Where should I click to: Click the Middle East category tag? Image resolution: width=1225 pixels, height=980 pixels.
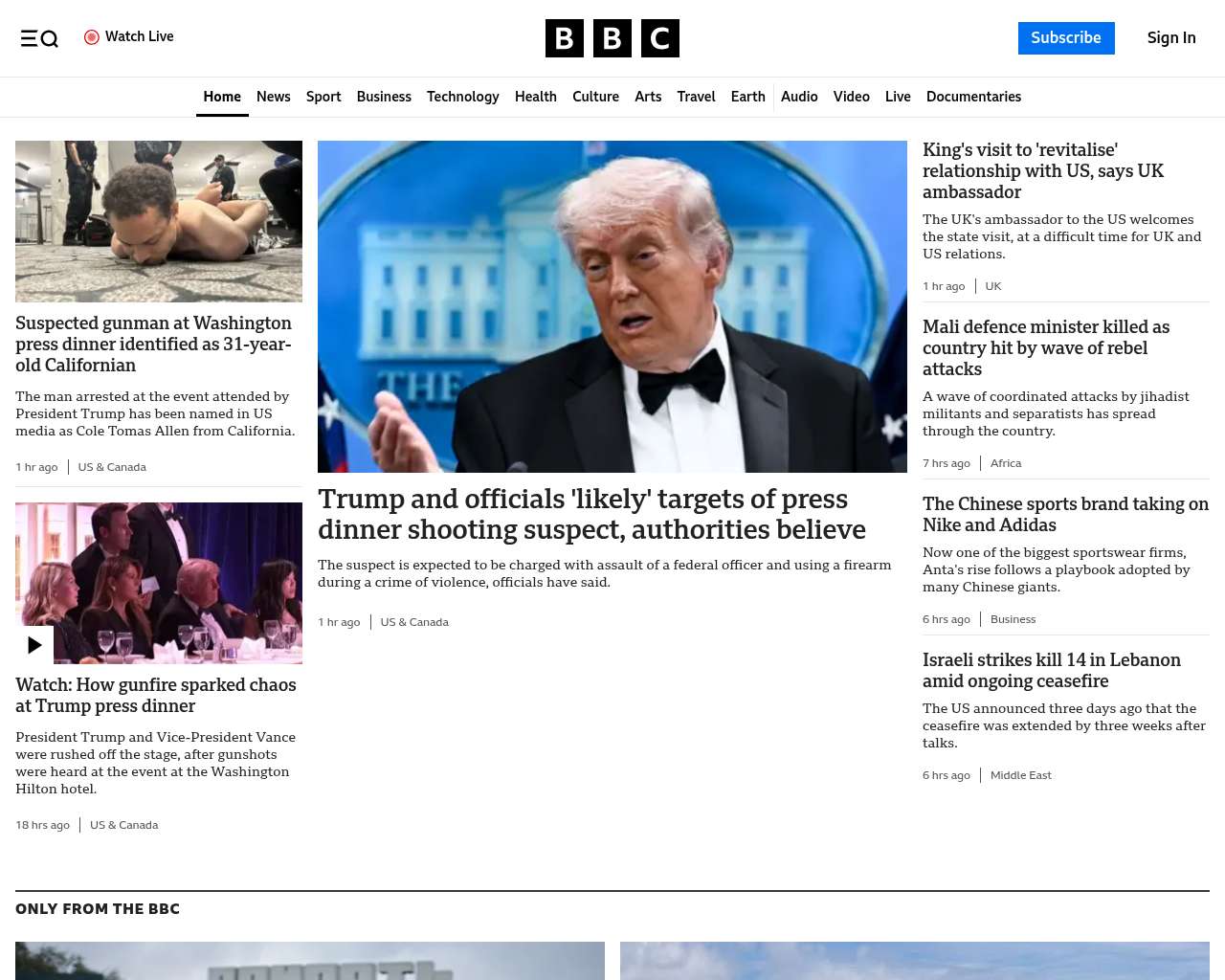1020,775
